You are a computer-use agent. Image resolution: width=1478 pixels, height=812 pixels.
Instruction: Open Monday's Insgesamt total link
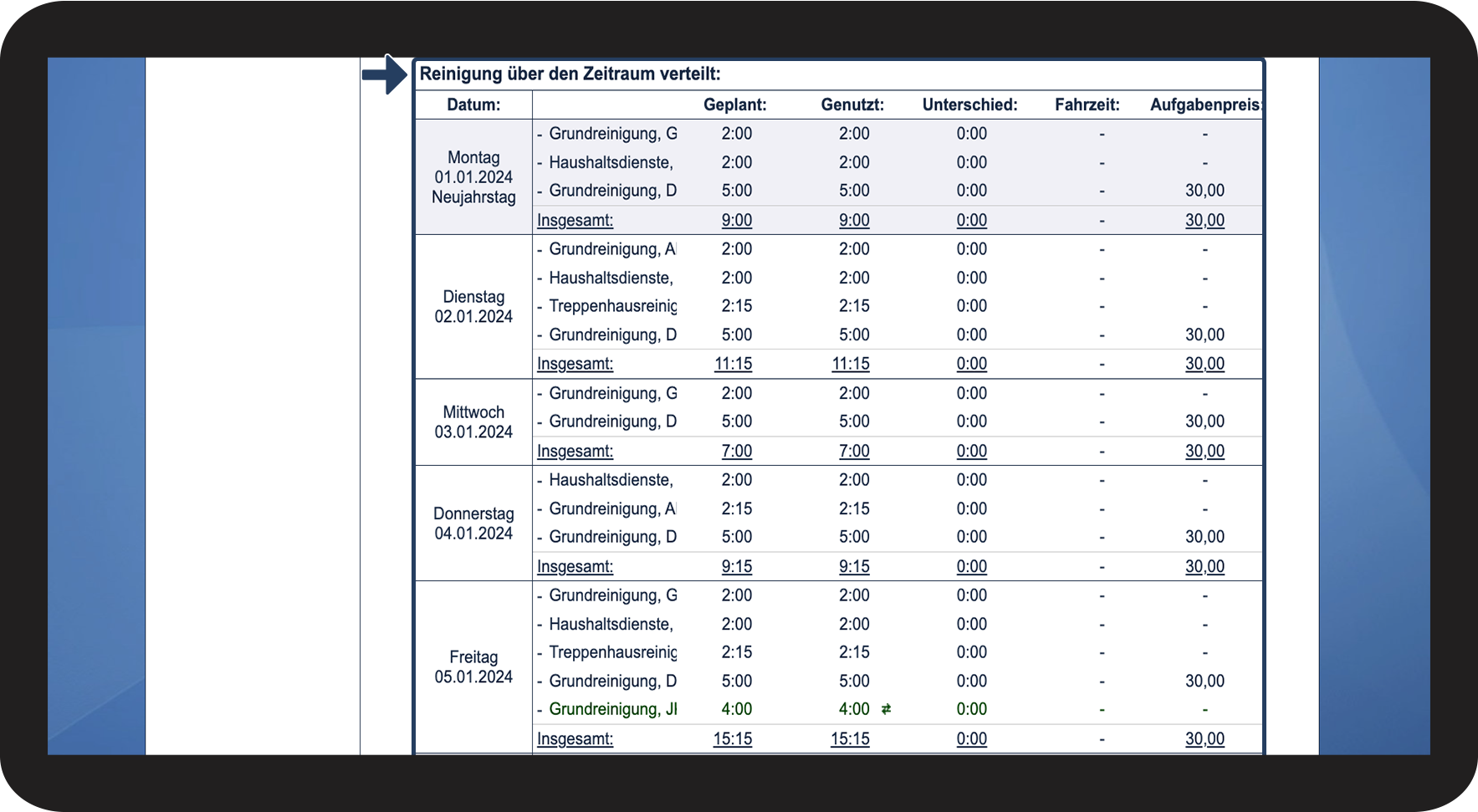tap(575, 221)
